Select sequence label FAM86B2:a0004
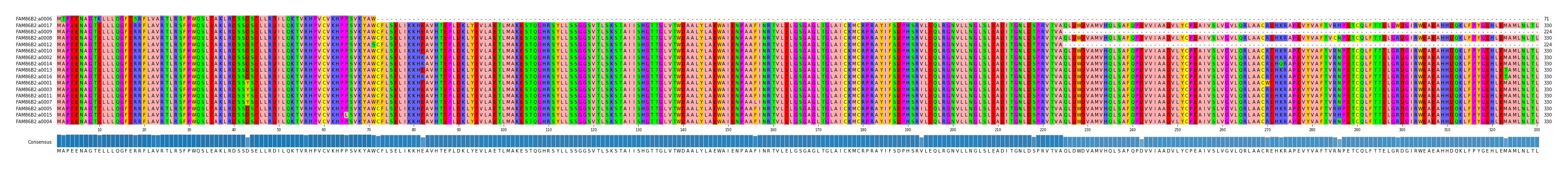This screenshot has height=169, width=1568. click(x=34, y=121)
